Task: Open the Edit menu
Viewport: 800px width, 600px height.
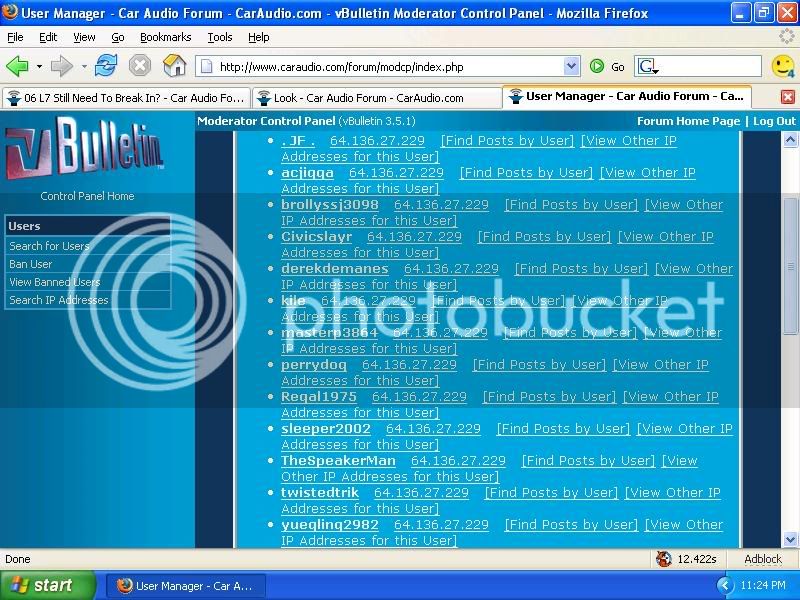Action: [48, 37]
